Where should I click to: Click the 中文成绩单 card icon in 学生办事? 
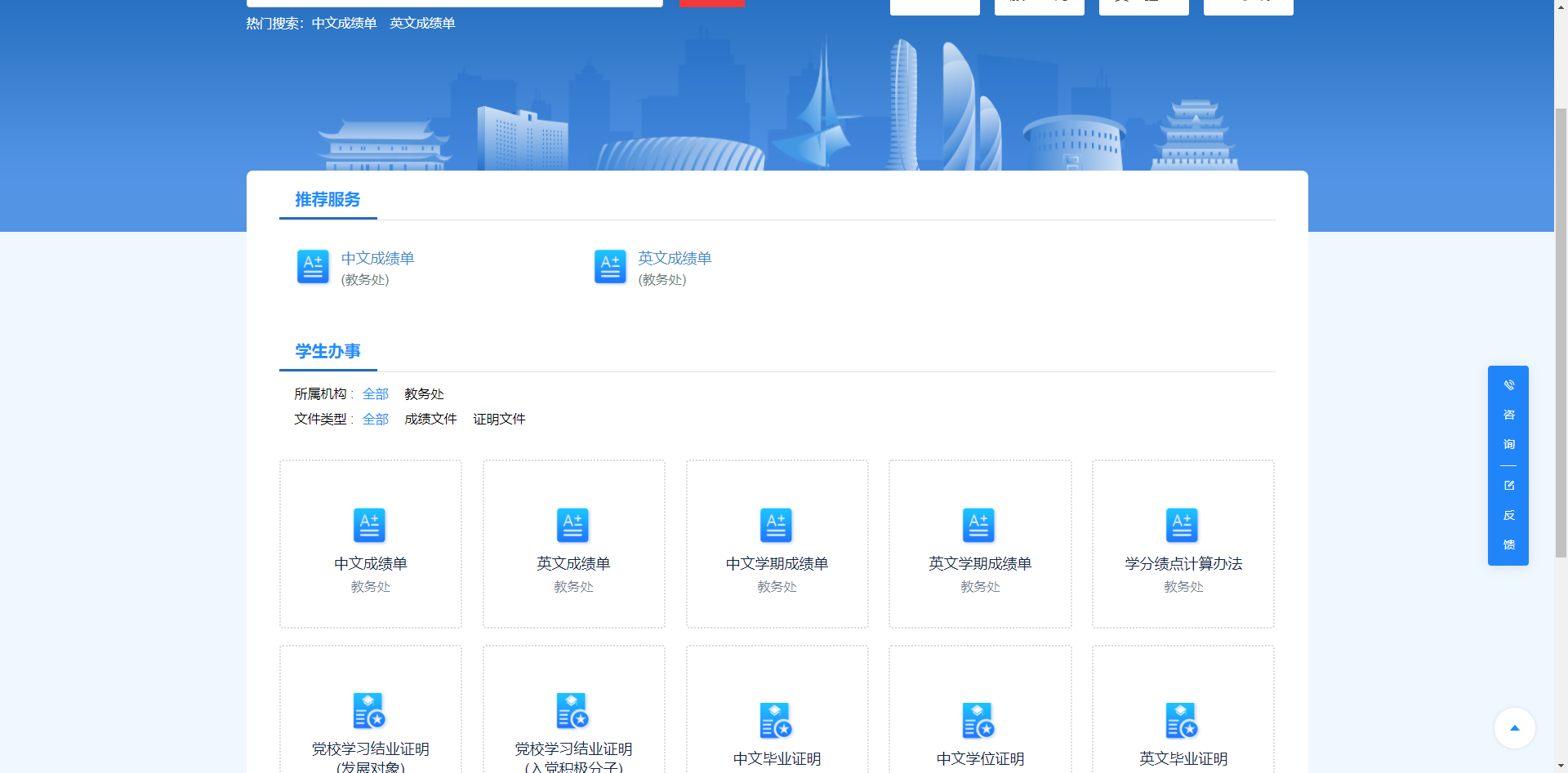[369, 526]
